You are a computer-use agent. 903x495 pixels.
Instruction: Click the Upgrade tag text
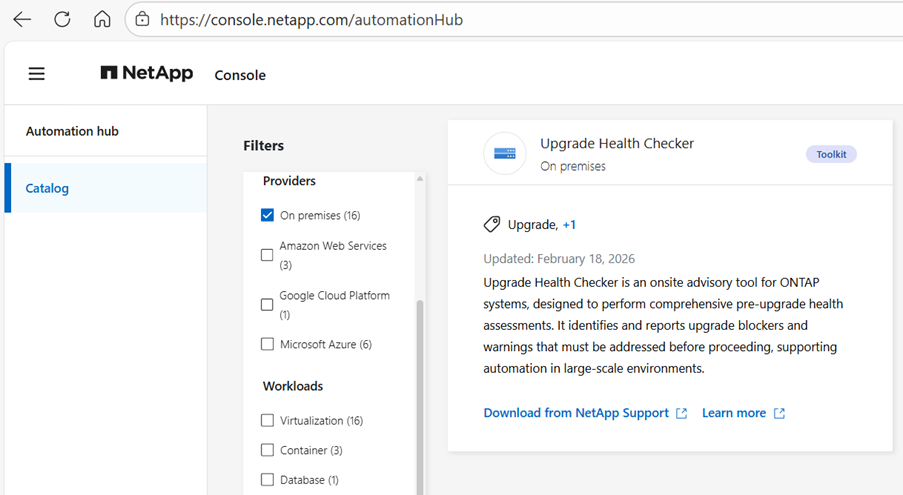(x=533, y=224)
